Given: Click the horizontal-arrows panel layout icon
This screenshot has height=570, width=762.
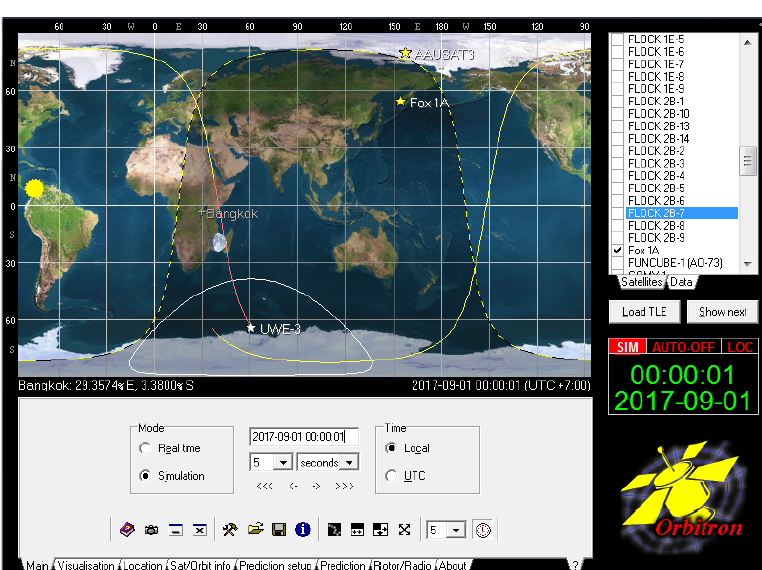Looking at the screenshot, I should click(x=357, y=529).
